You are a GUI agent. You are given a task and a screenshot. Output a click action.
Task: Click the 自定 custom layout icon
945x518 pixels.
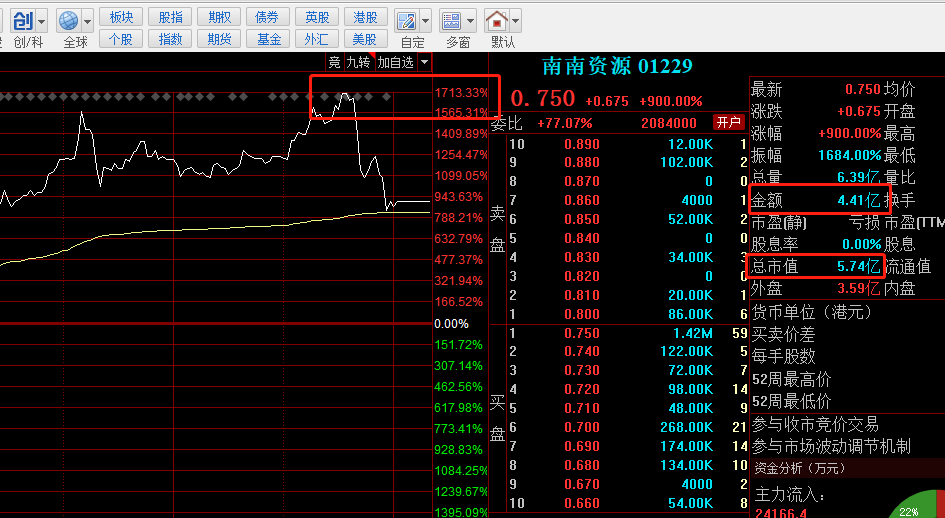tap(407, 22)
